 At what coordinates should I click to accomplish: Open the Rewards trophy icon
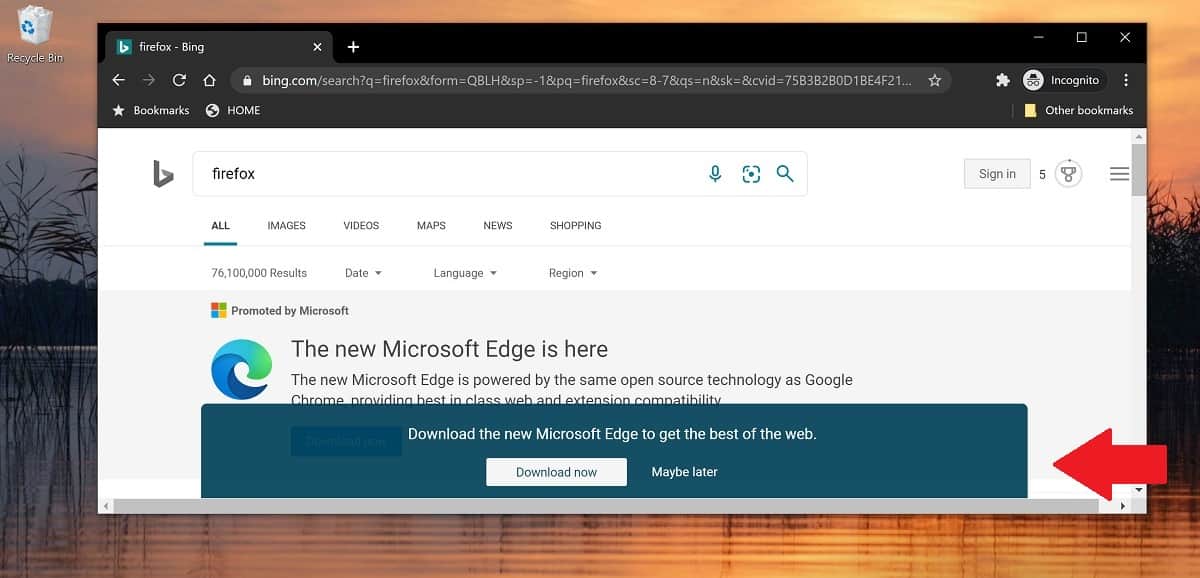tap(1068, 174)
